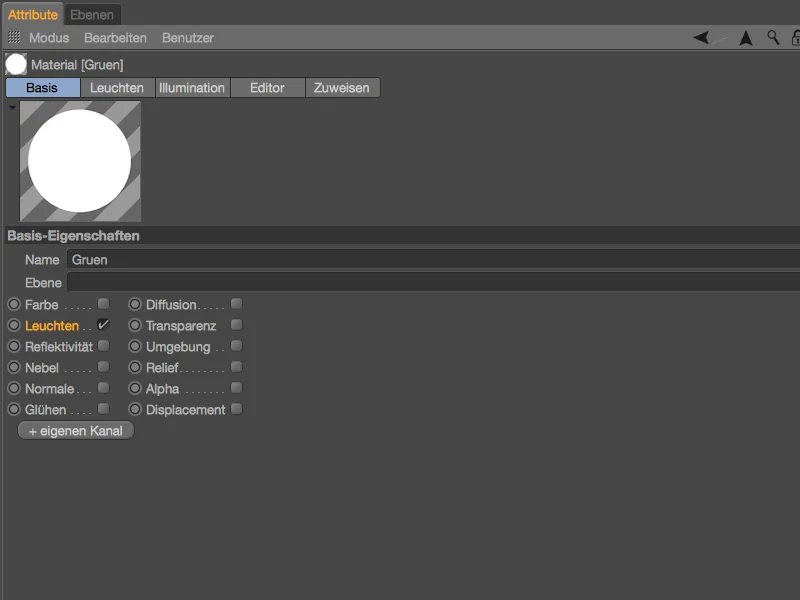
Task: Click the round button left of Umgebung
Action: coord(135,346)
